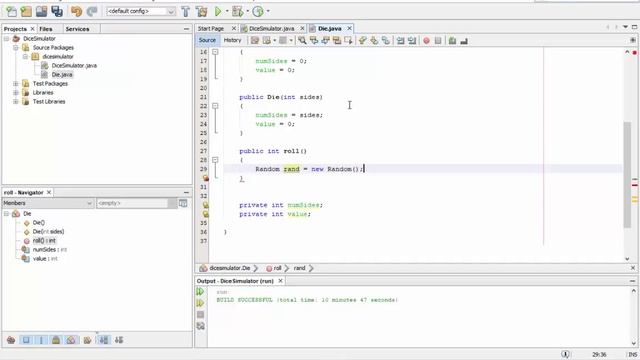The width and height of the screenshot is (640, 360).
Task: Click the Debug Project toolbar icon
Action: tap(237, 11)
